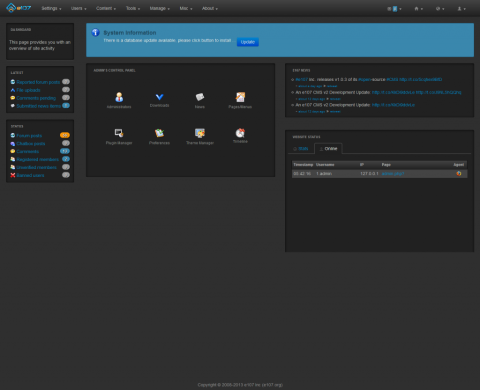Click retweet under the third news item
Image resolution: width=480 pixels, height=390 pixels.
(335, 112)
